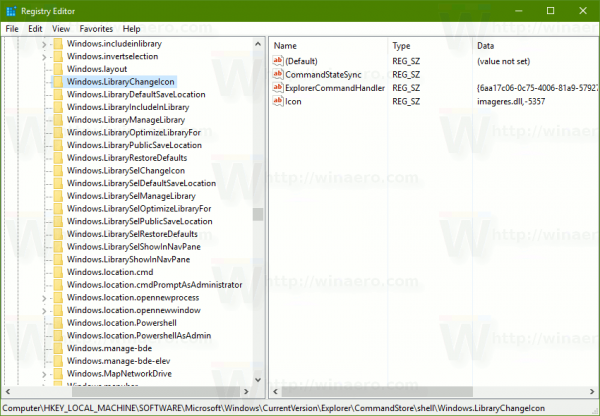The image size is (600, 416).
Task: Select the Windows.location.cmdPromptAsAdministrator key
Action: click(x=155, y=285)
